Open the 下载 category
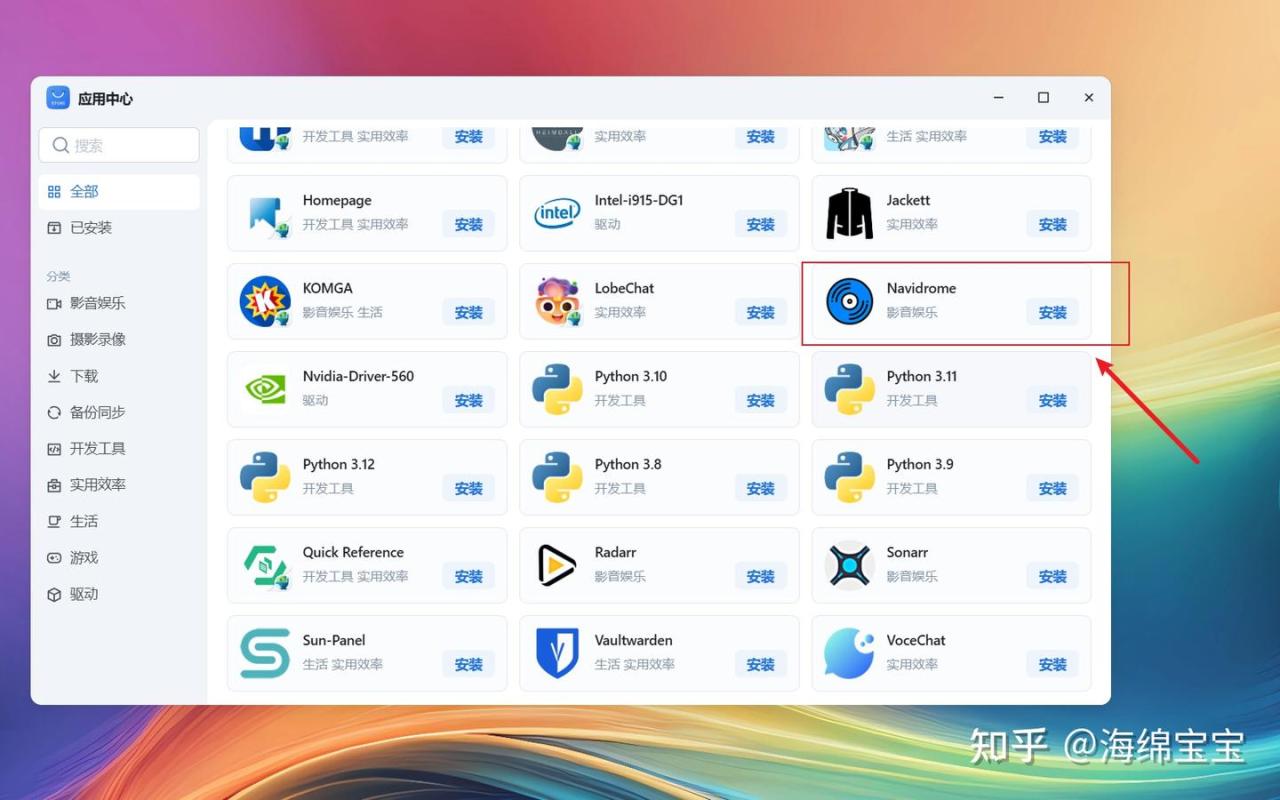 [119, 376]
